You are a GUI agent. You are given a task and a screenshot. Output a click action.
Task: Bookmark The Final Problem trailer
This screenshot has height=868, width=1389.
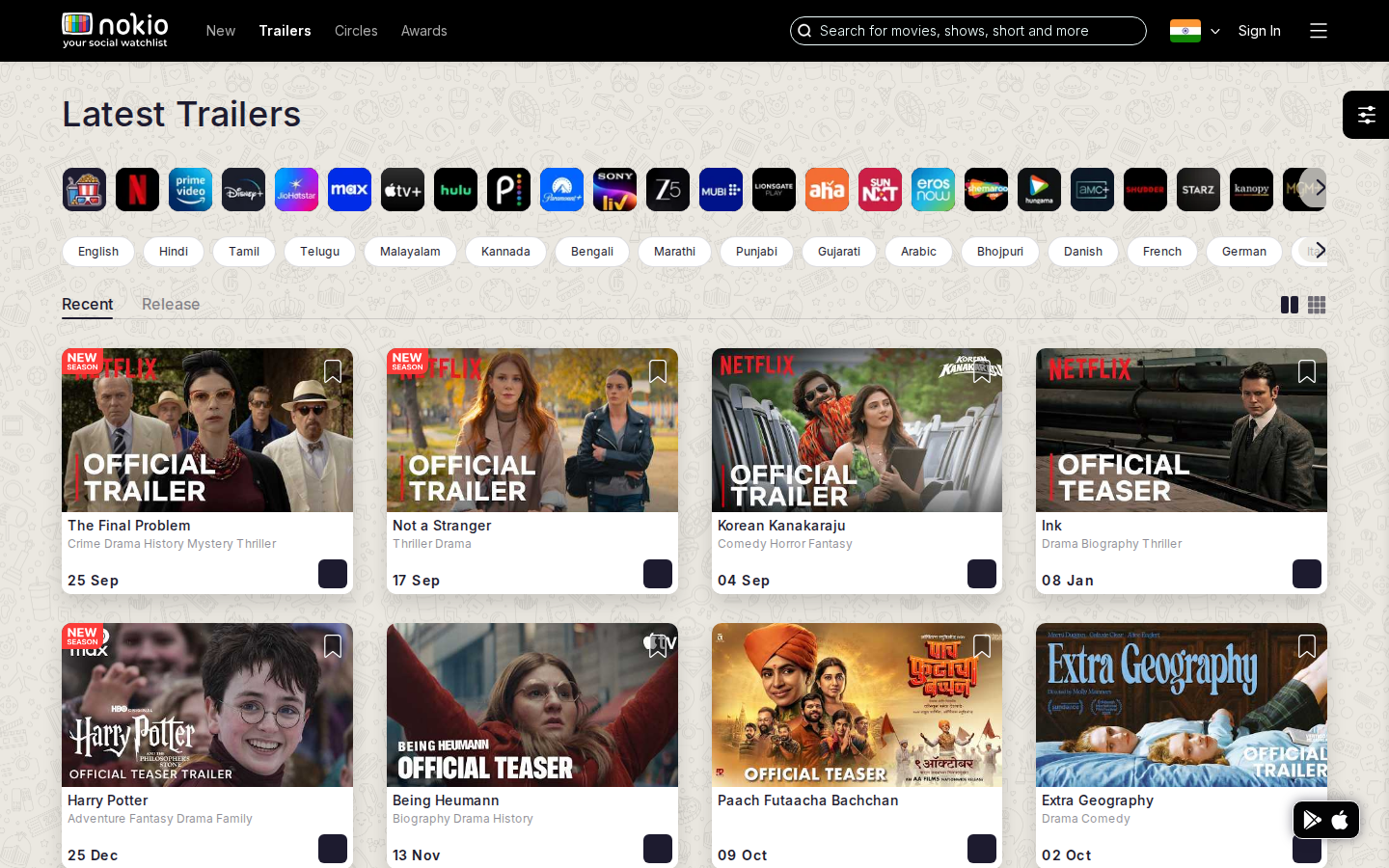pos(333,371)
